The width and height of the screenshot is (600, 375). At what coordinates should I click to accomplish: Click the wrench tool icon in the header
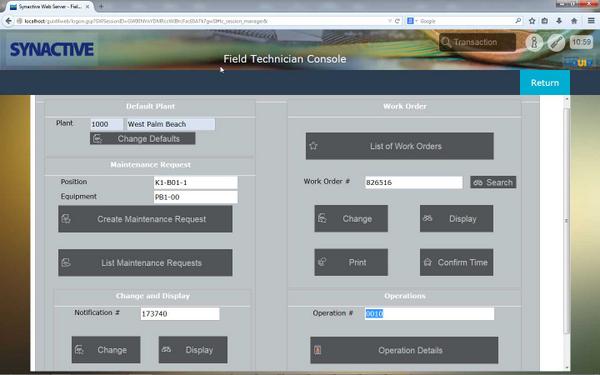(x=556, y=42)
